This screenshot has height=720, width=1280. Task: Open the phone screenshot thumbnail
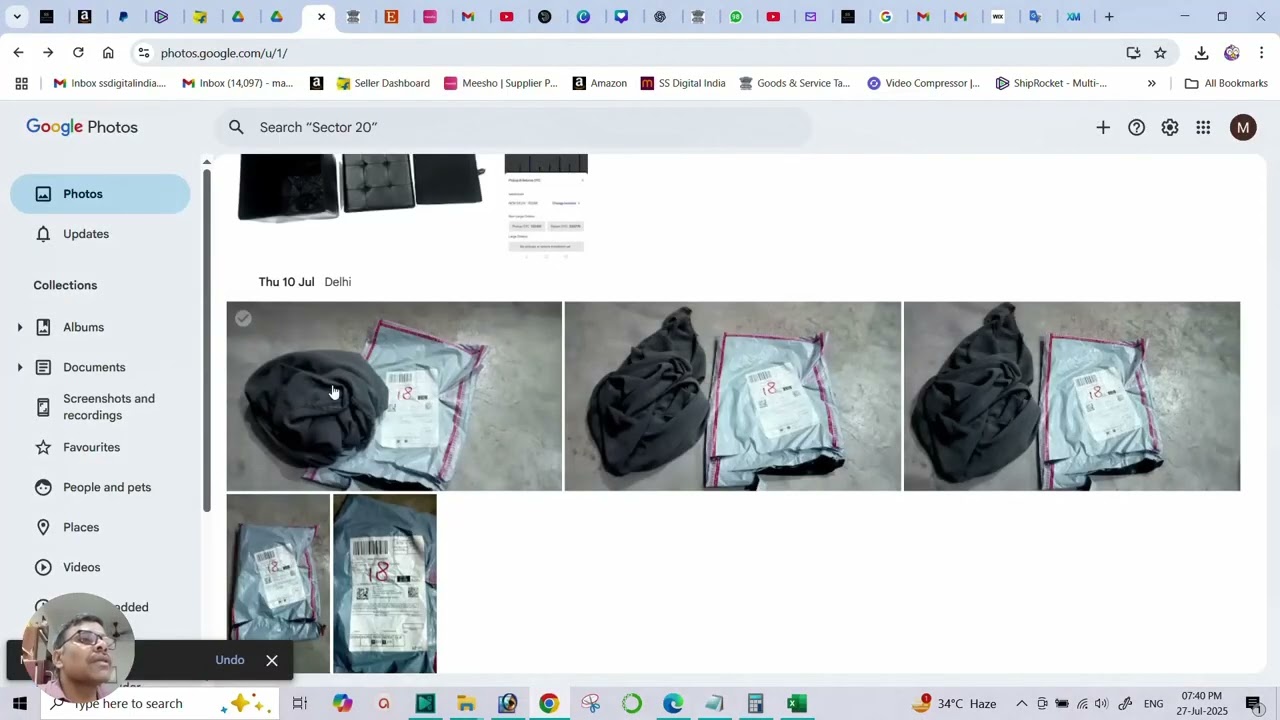click(x=546, y=206)
